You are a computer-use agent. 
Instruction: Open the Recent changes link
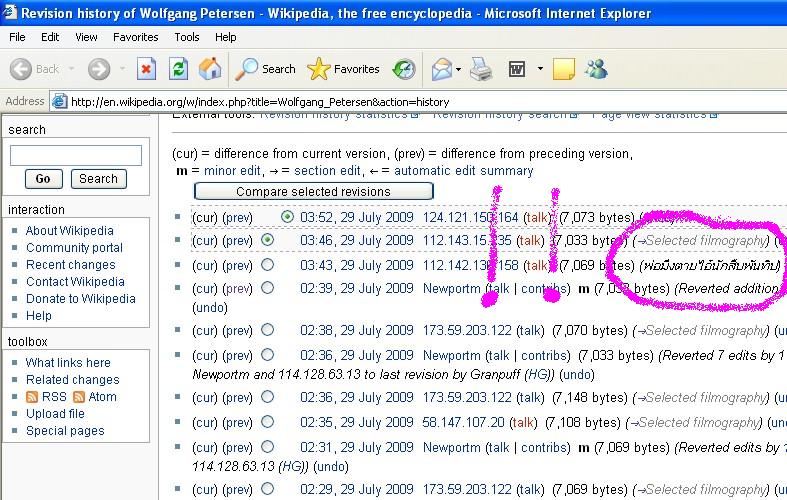coord(71,265)
